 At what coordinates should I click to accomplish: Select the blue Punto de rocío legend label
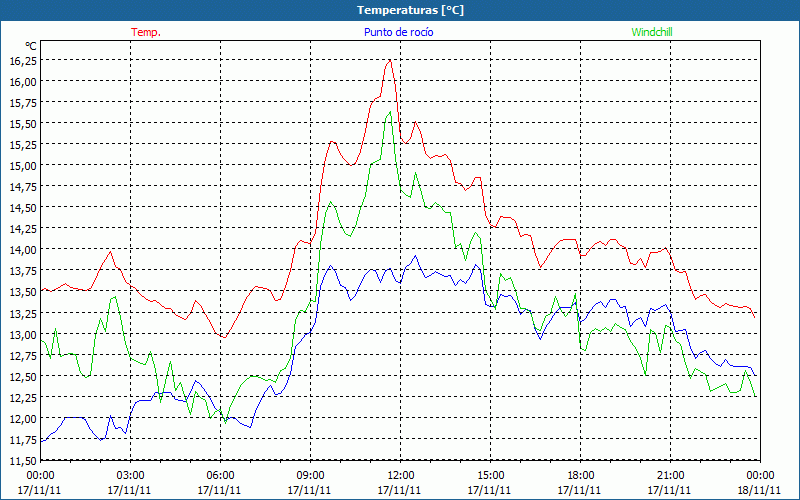click(398, 32)
